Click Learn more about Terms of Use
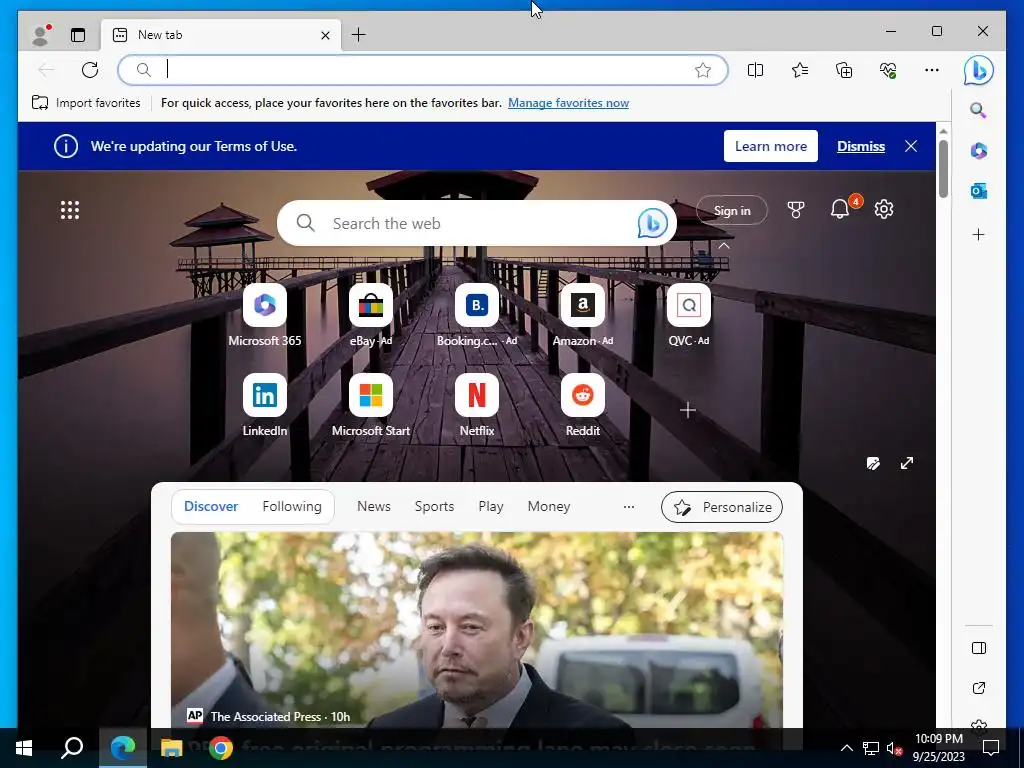The height and width of the screenshot is (768, 1024). (771, 146)
